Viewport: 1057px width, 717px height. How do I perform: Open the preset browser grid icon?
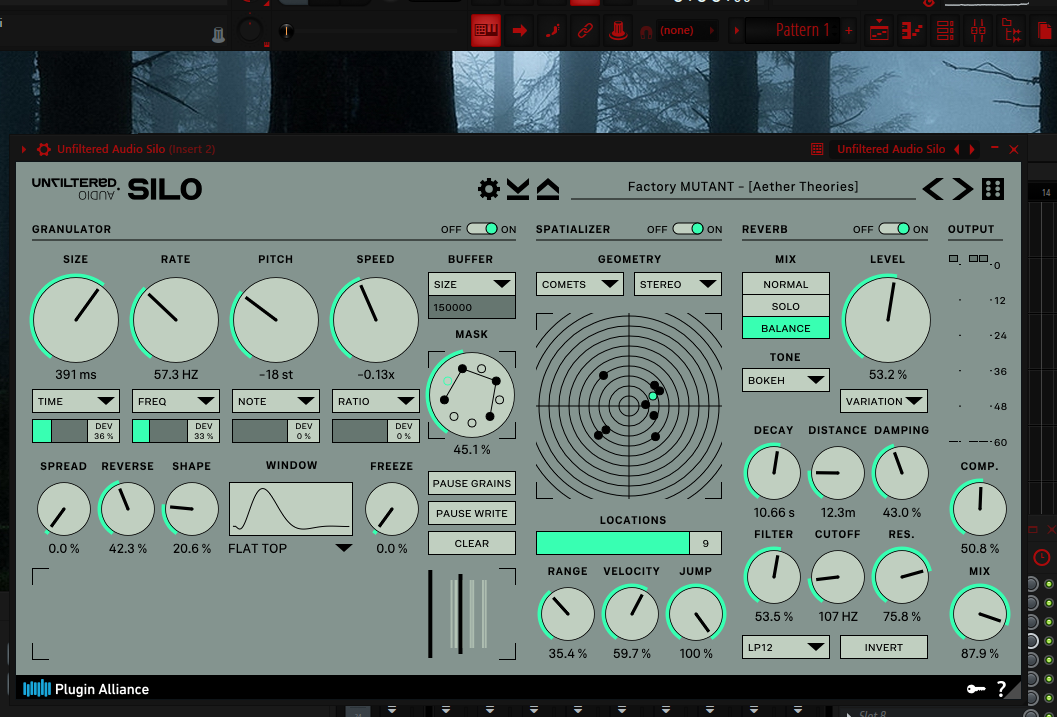point(993,189)
